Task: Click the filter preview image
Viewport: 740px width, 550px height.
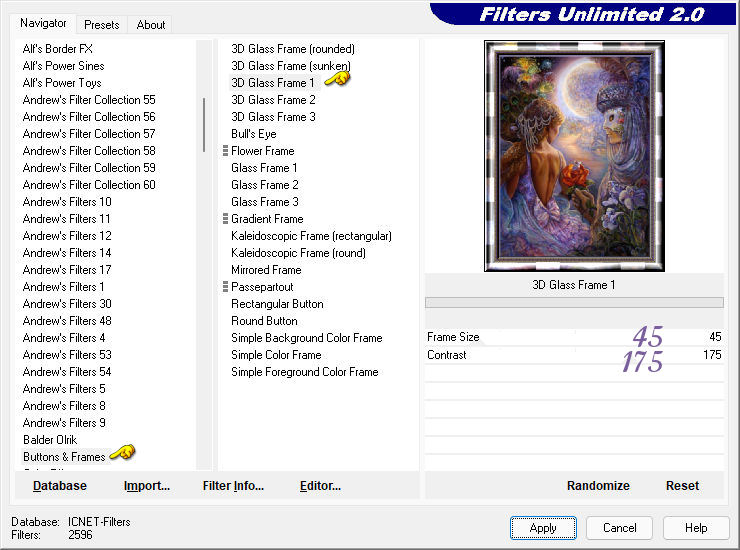Action: click(x=574, y=156)
